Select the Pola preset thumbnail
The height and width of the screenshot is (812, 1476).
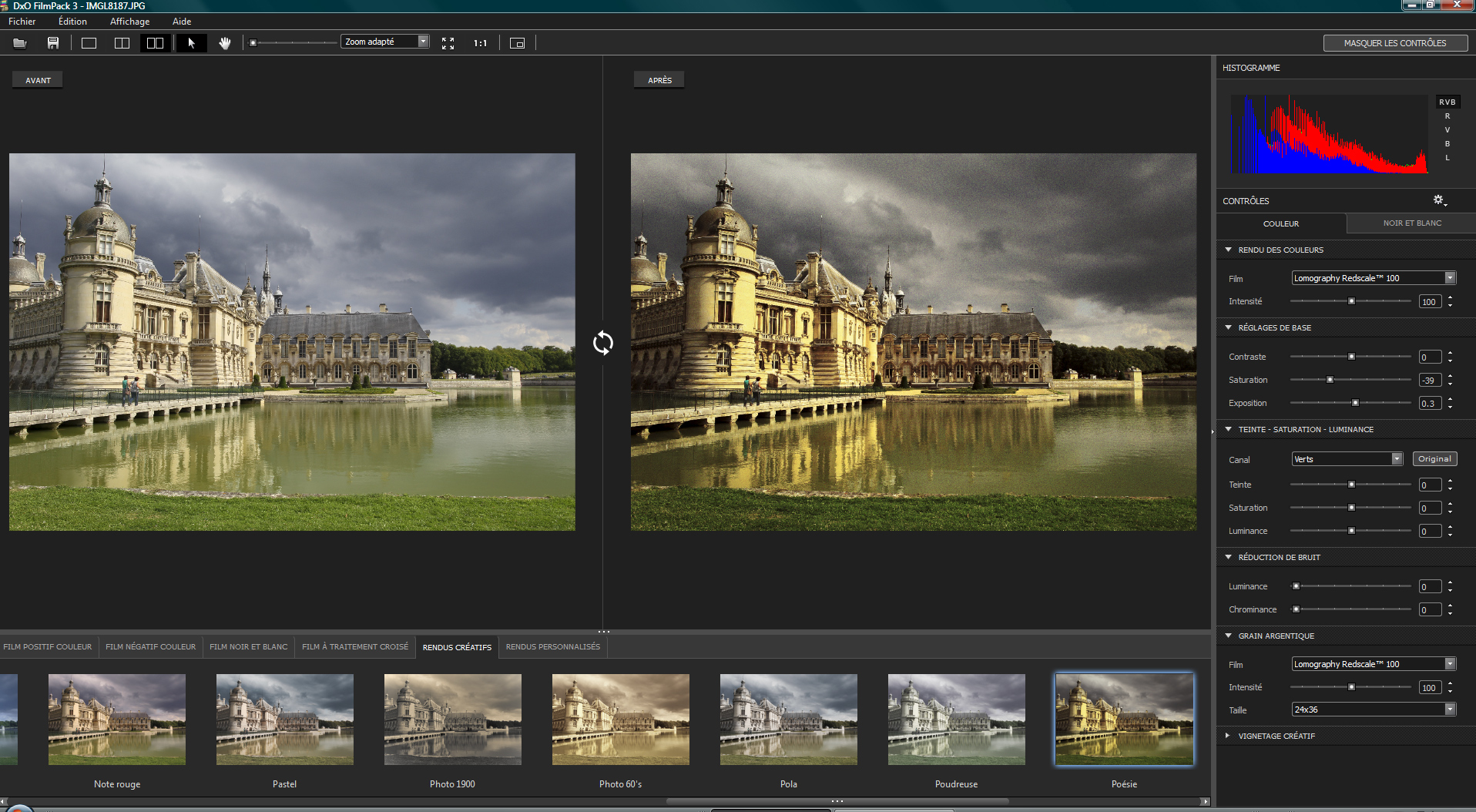789,720
